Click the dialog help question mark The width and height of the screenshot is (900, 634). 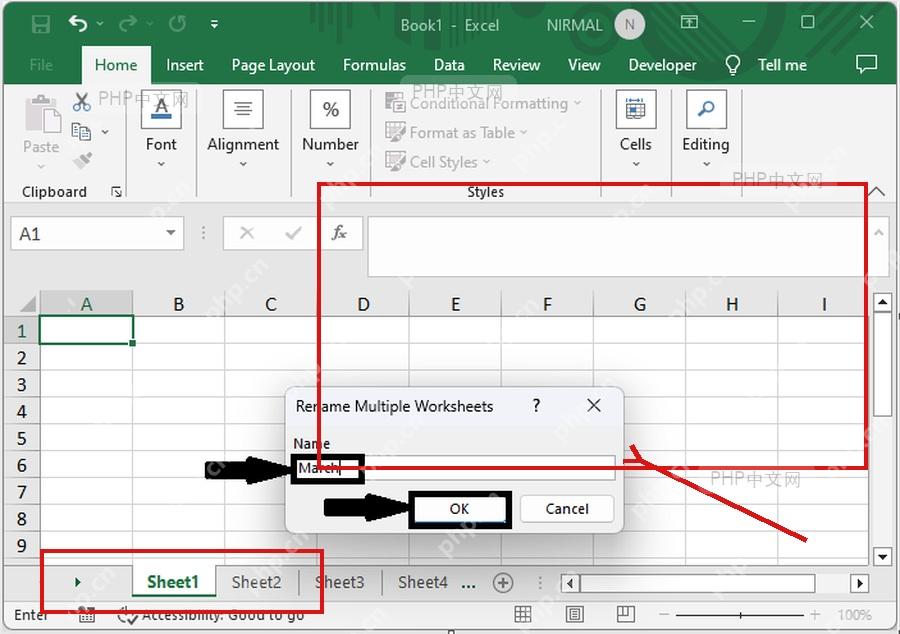point(536,406)
